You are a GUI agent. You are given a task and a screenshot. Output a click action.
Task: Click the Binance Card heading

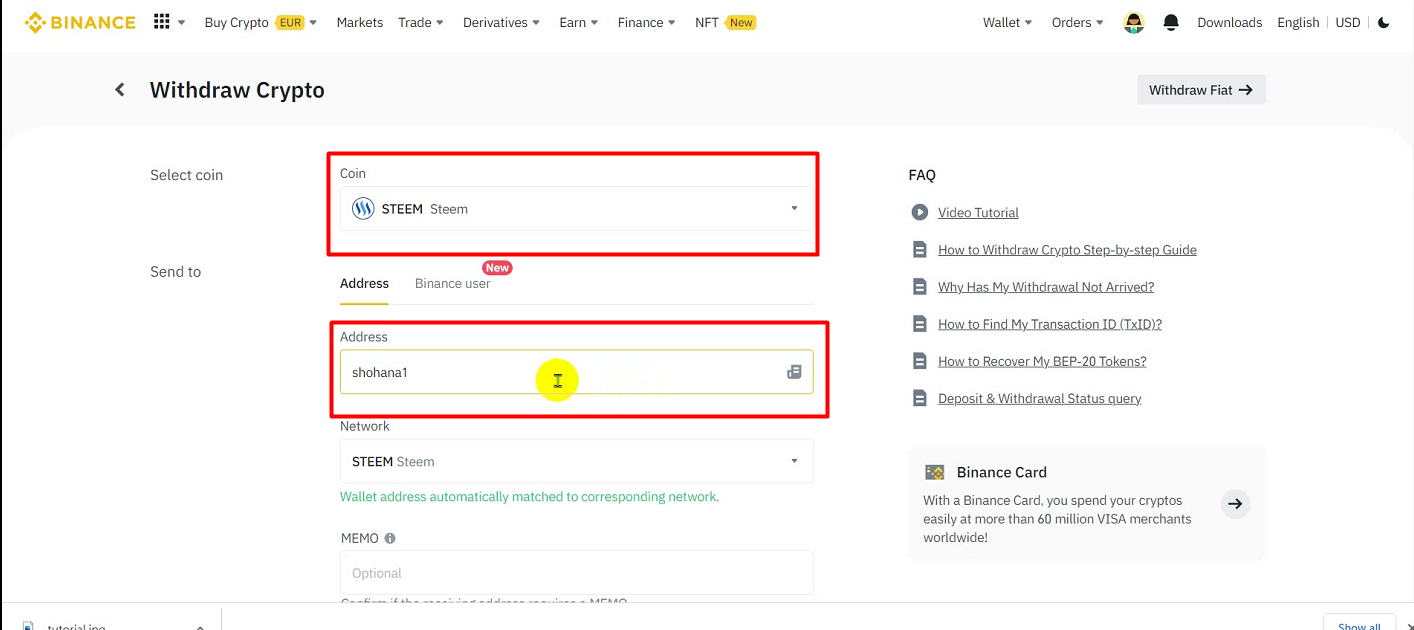[x=1001, y=472]
